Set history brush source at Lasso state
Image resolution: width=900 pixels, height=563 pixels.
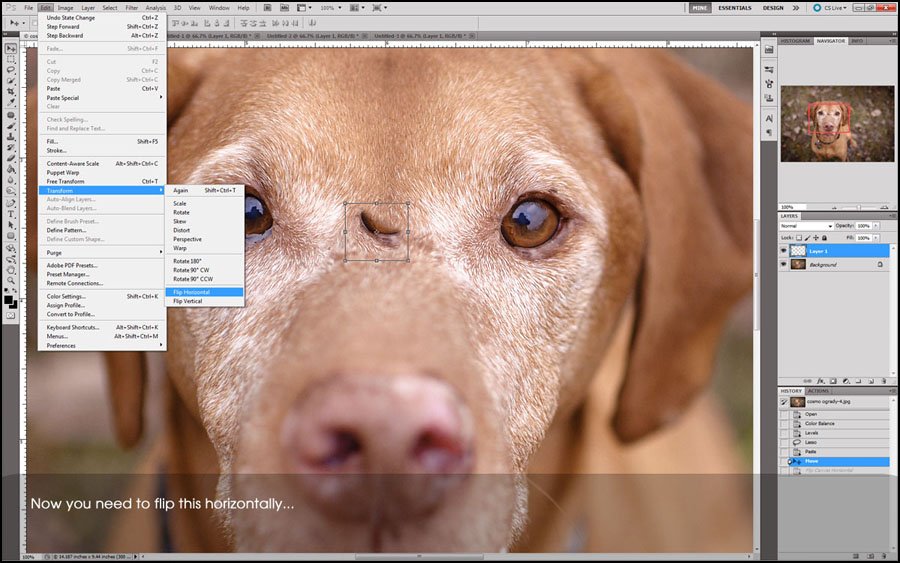[785, 442]
